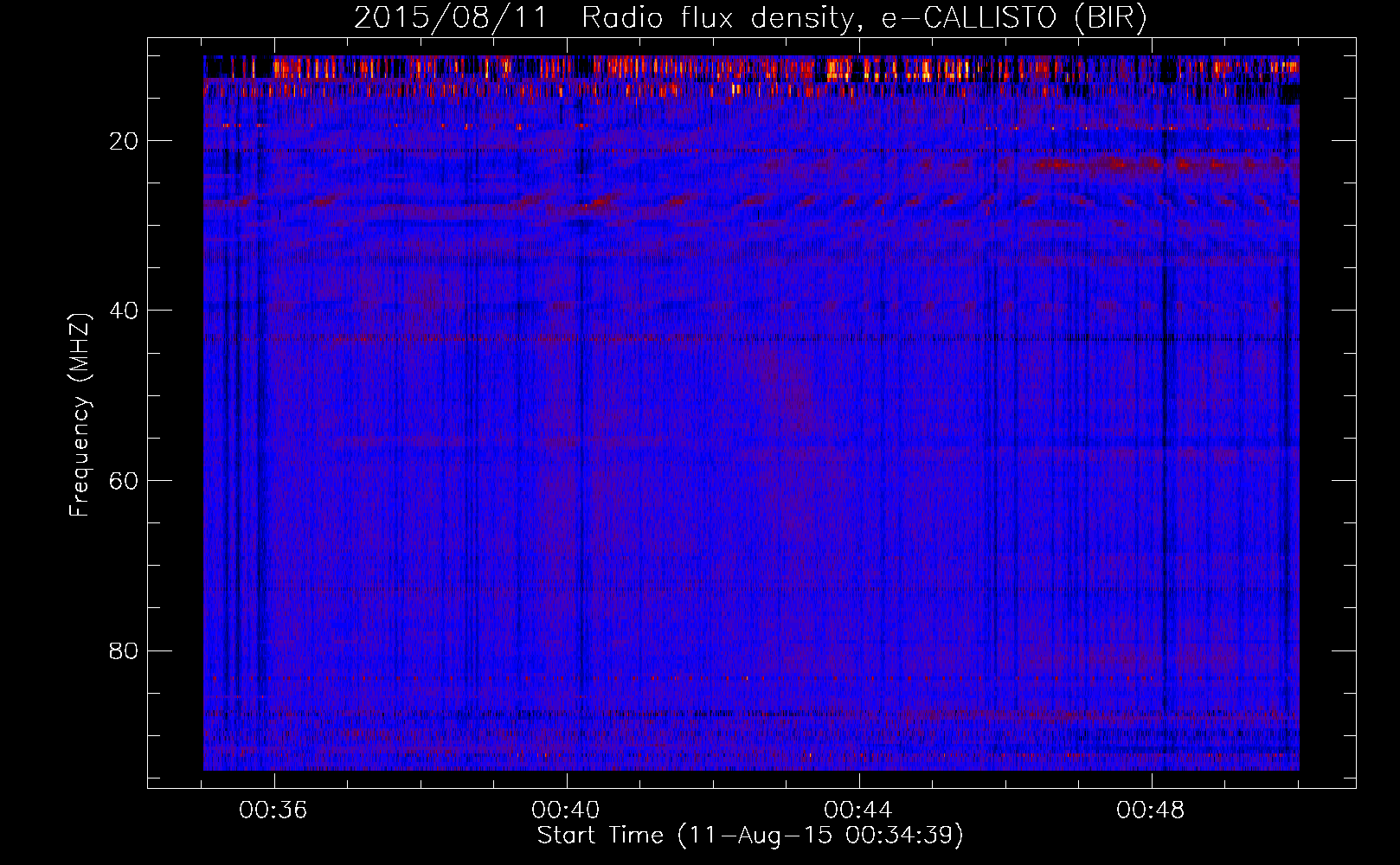Select the 00:44 time tick label

[858, 811]
